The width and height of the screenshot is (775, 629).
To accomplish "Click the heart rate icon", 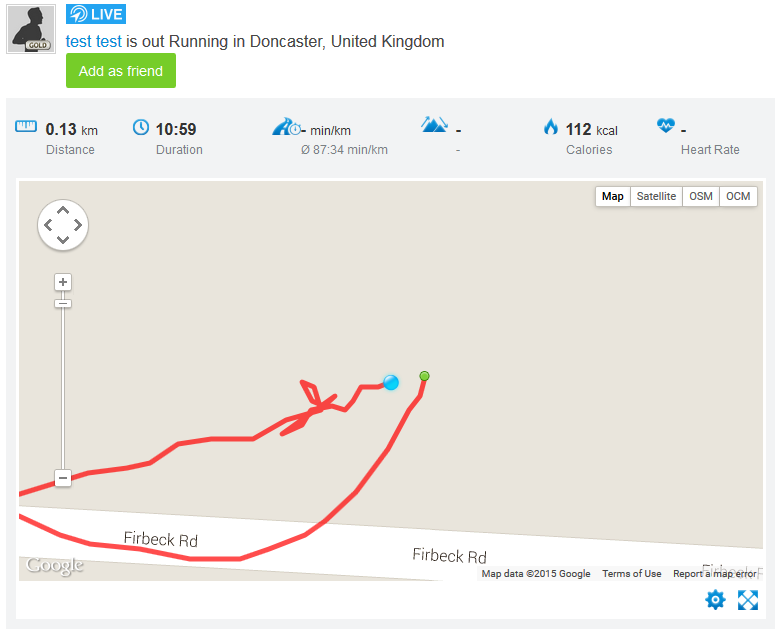I will click(666, 125).
